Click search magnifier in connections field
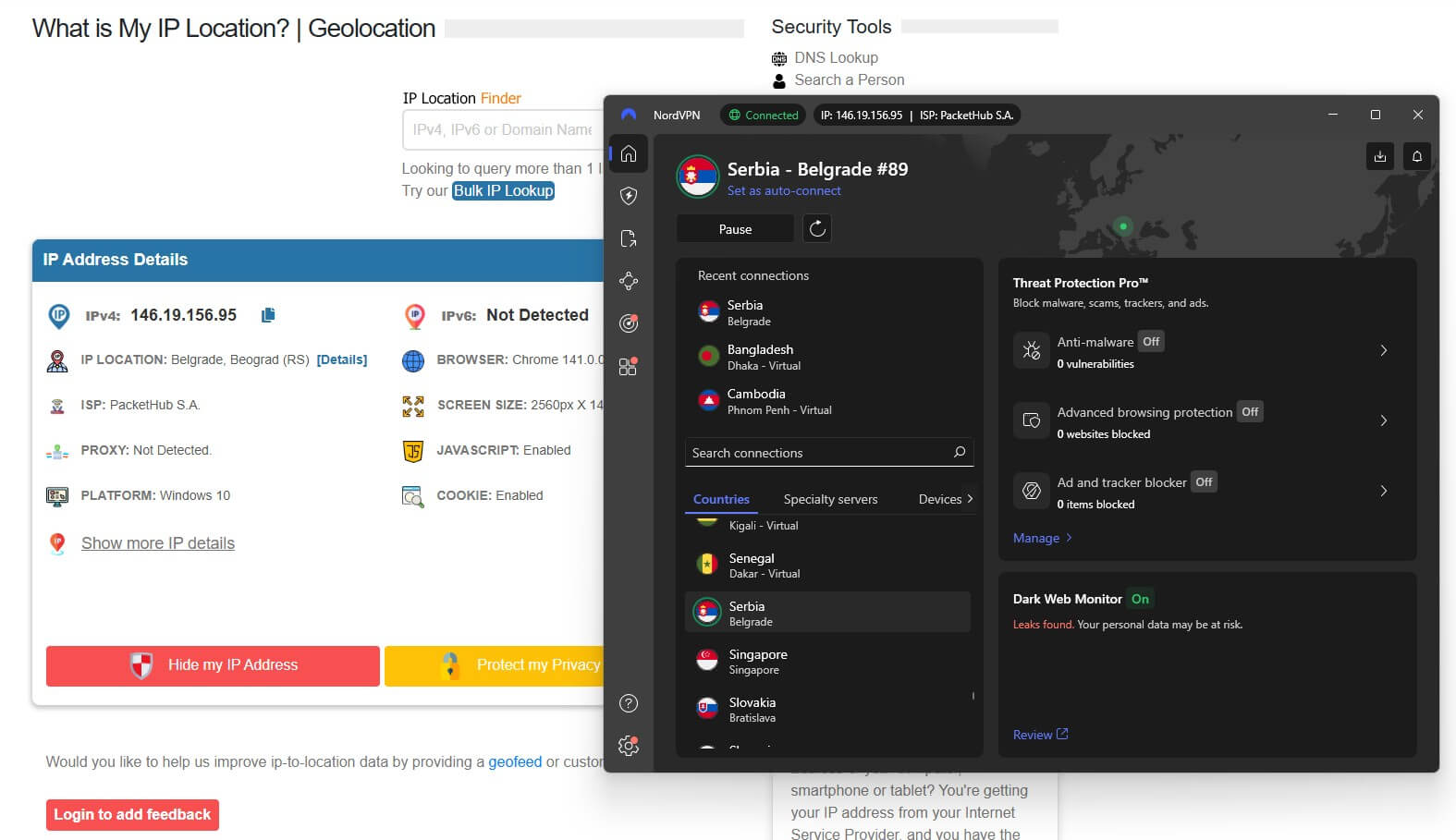Screen dimensions: 1456x840 click(x=960, y=452)
